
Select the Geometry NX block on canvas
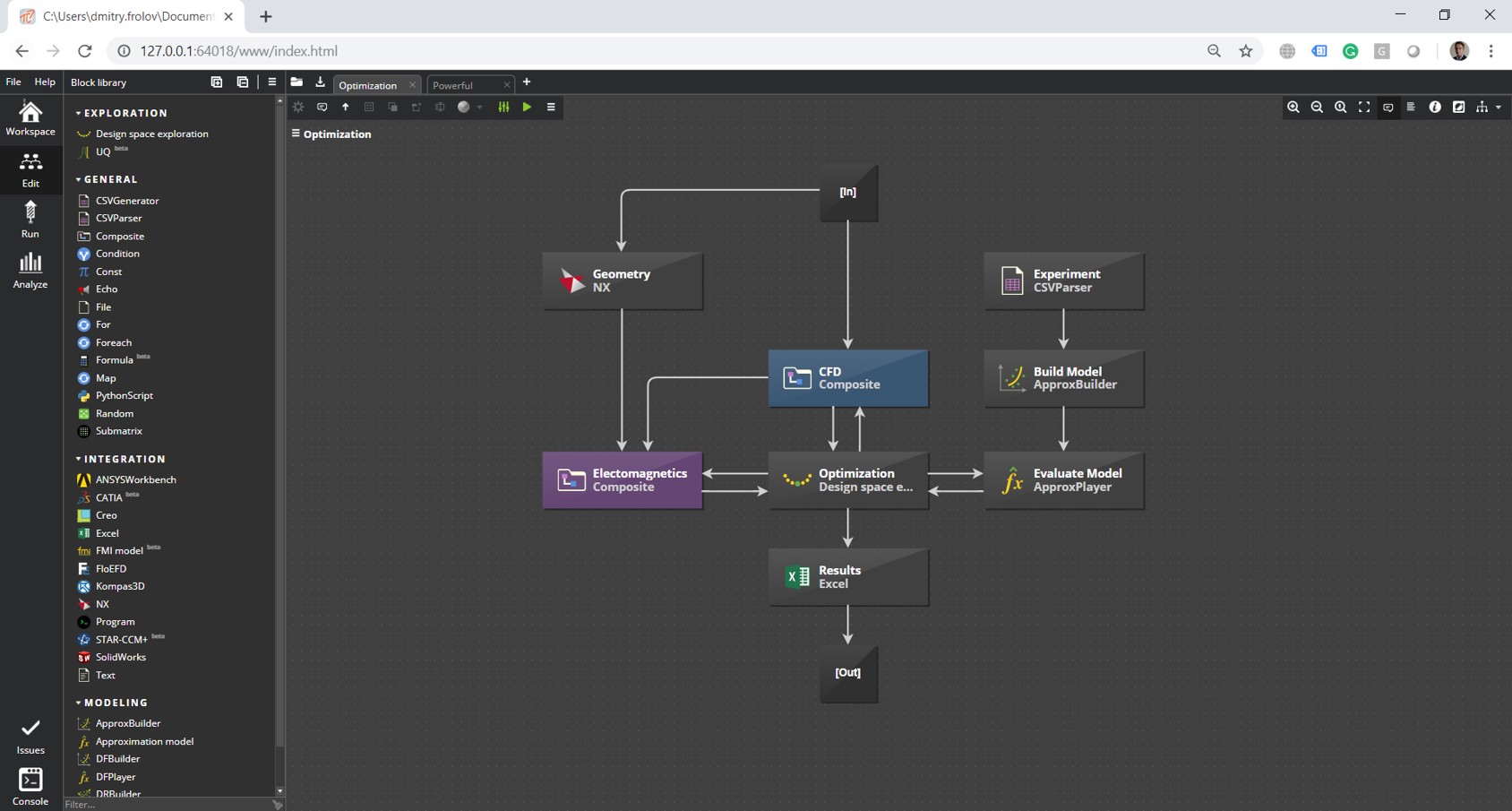[623, 281]
